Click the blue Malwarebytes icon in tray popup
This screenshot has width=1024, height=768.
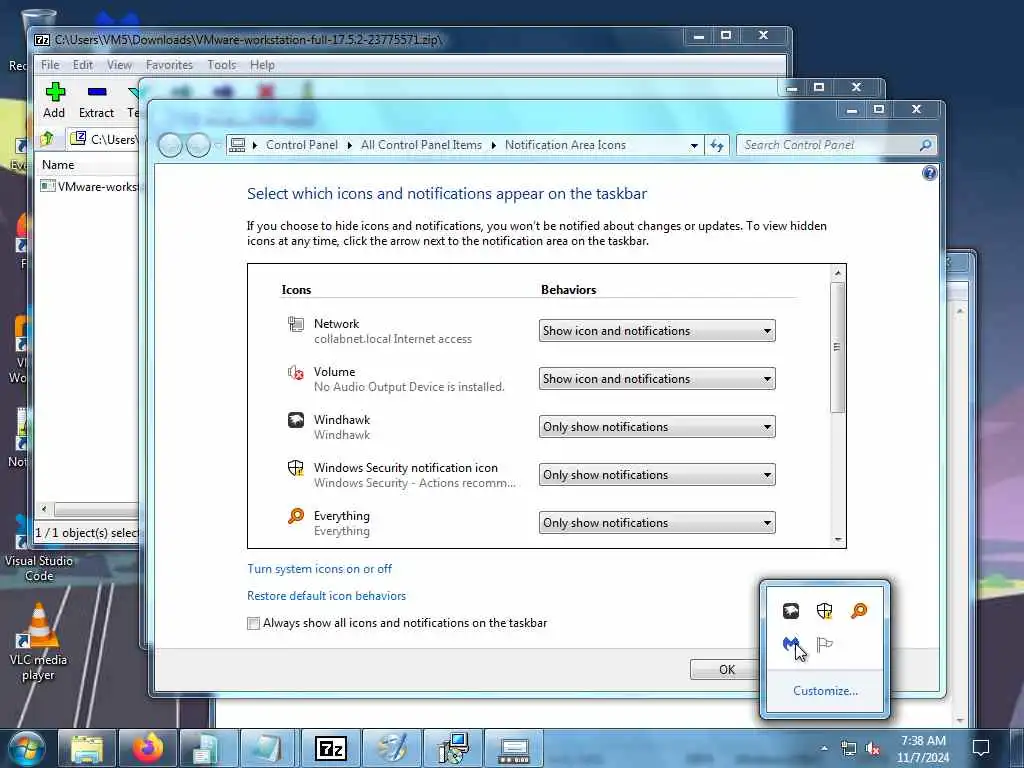(791, 645)
